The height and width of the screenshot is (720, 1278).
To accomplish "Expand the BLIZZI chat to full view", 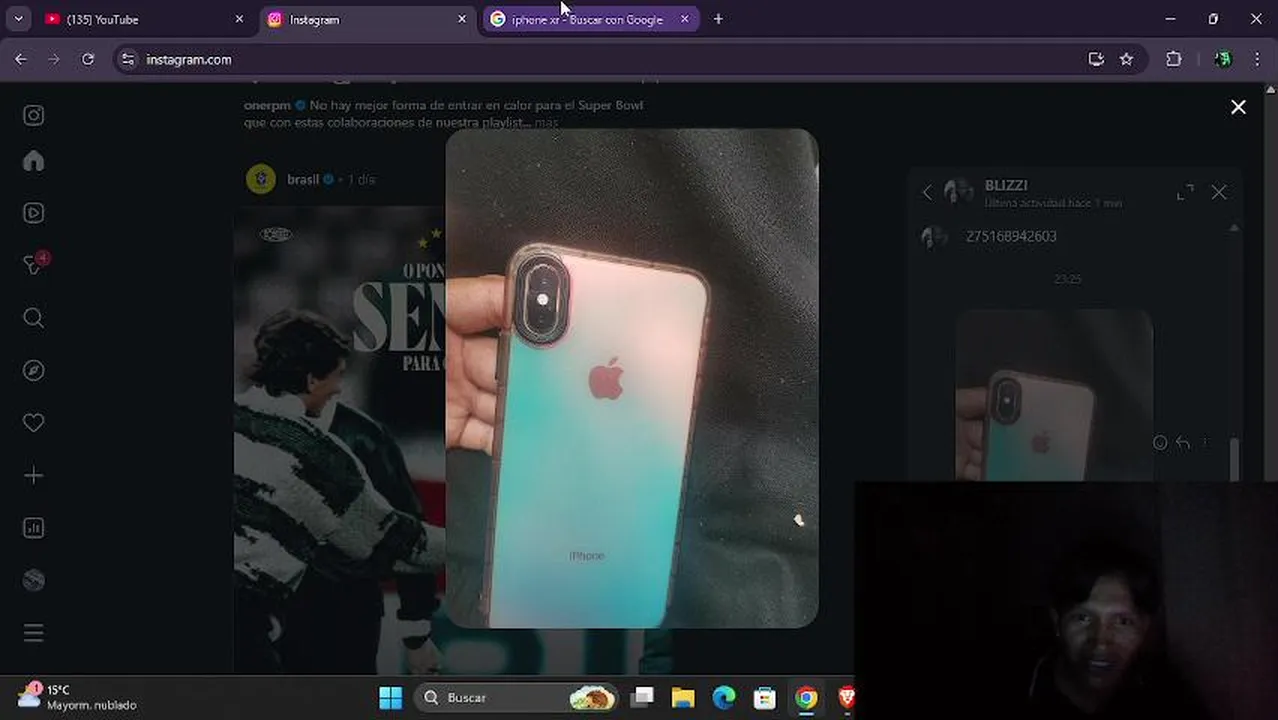I will point(1185,192).
